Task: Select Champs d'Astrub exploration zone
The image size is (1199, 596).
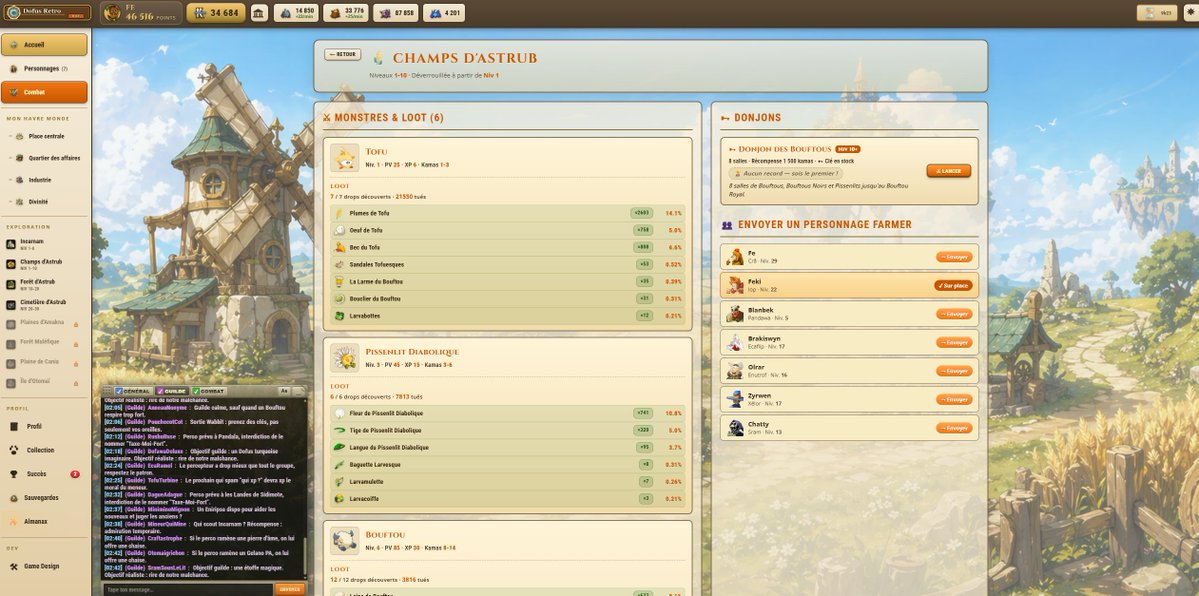Action: tap(44, 264)
